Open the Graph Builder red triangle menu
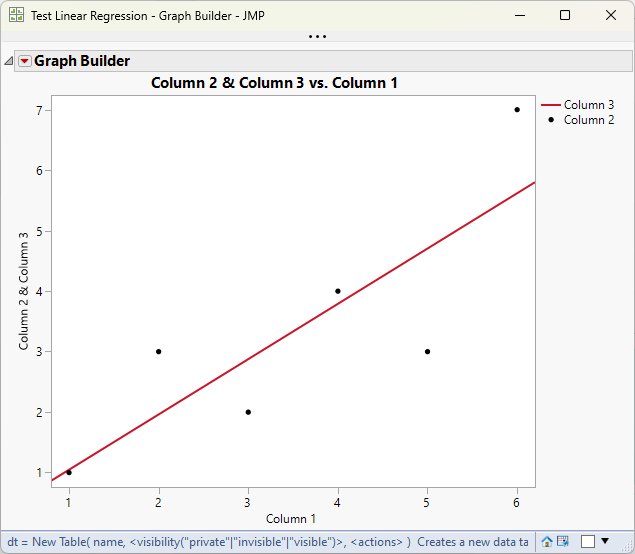Screen dimensions: 635x554 click(x=25, y=61)
